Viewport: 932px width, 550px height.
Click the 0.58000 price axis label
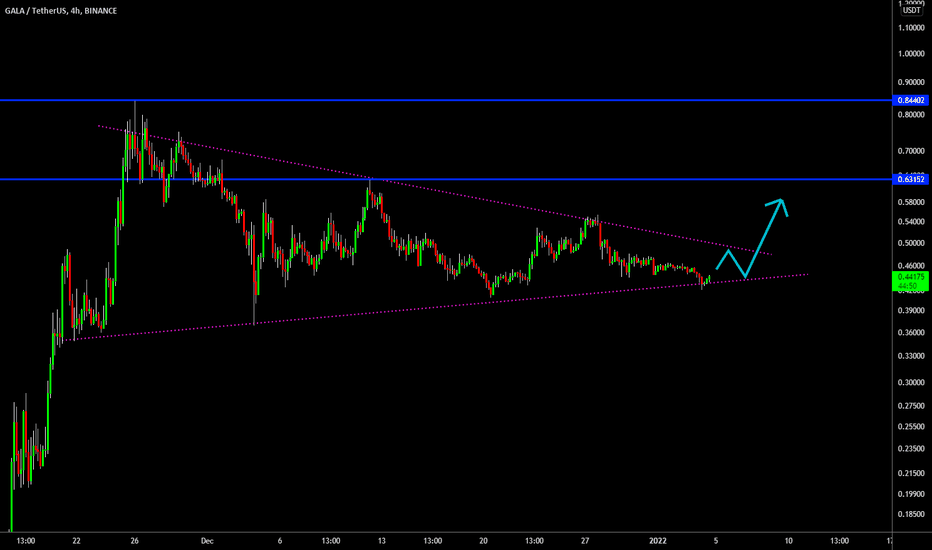coord(911,203)
